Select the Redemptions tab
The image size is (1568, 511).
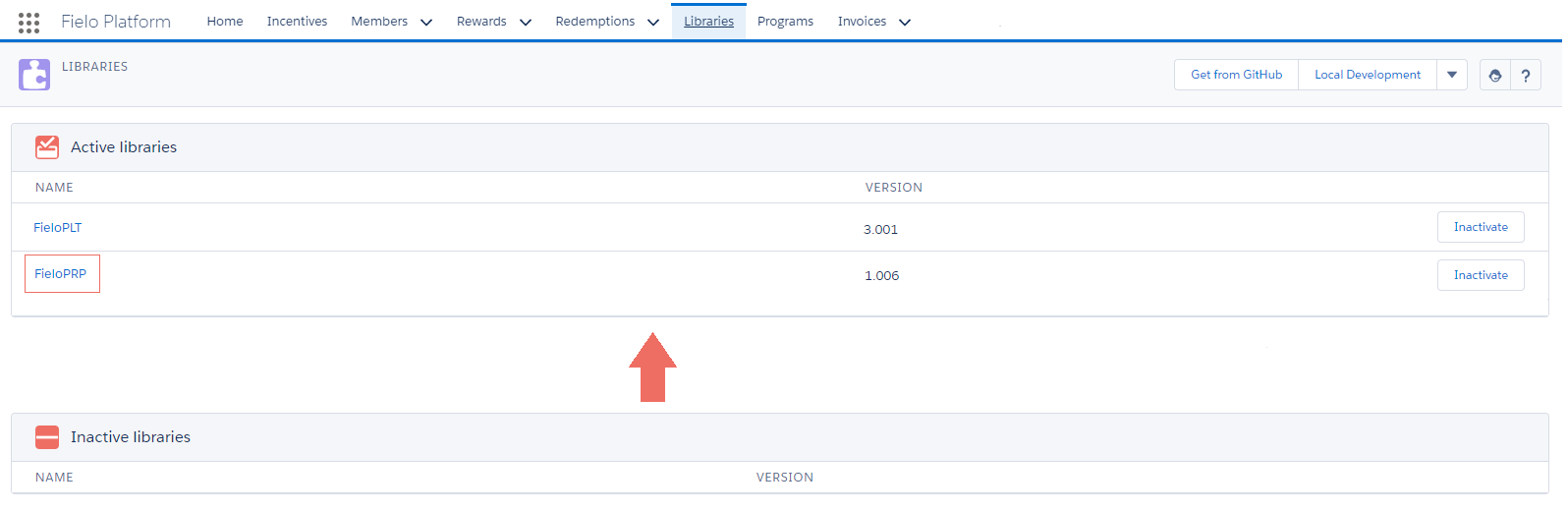[x=595, y=22]
